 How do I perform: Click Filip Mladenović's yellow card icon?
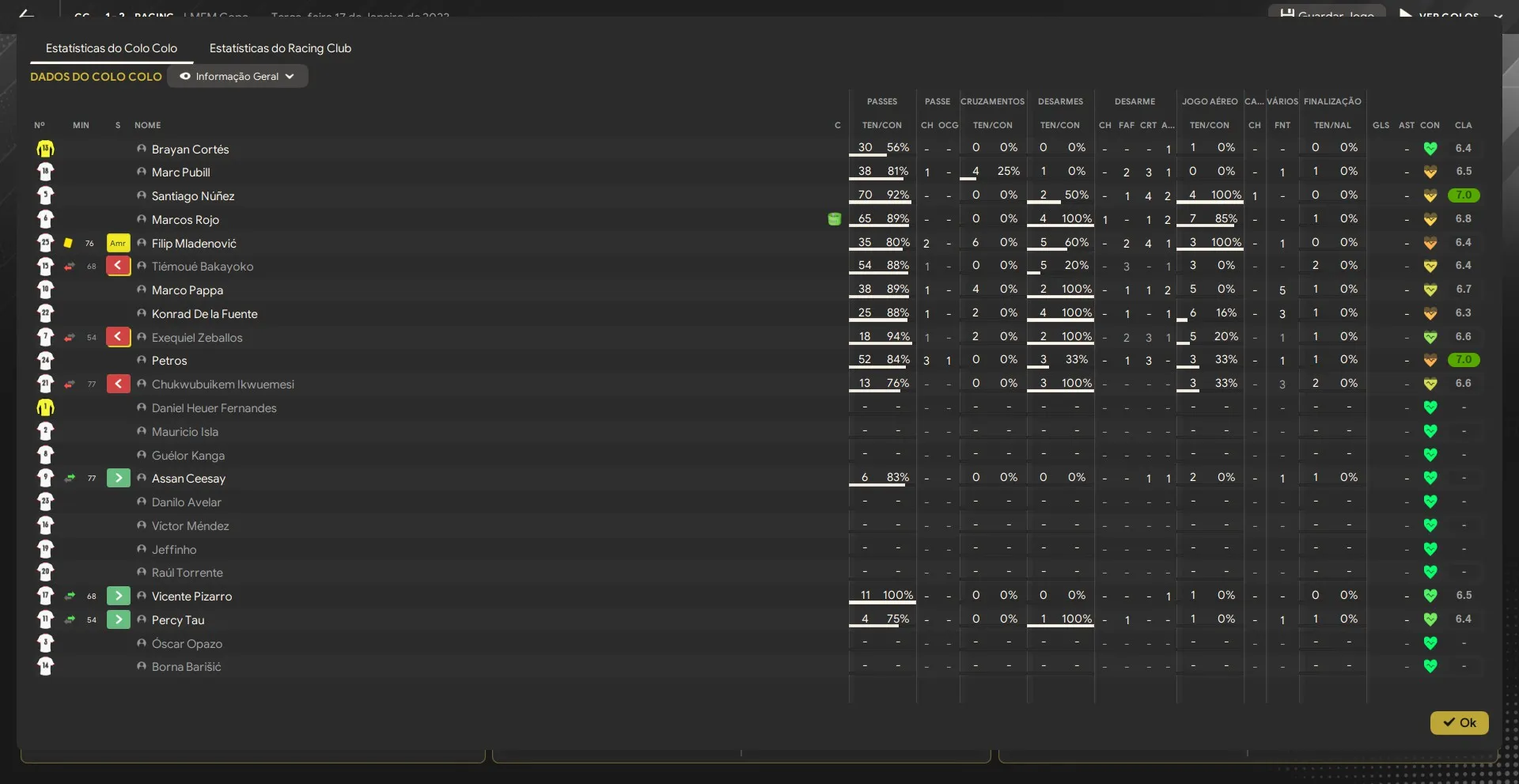coord(68,243)
